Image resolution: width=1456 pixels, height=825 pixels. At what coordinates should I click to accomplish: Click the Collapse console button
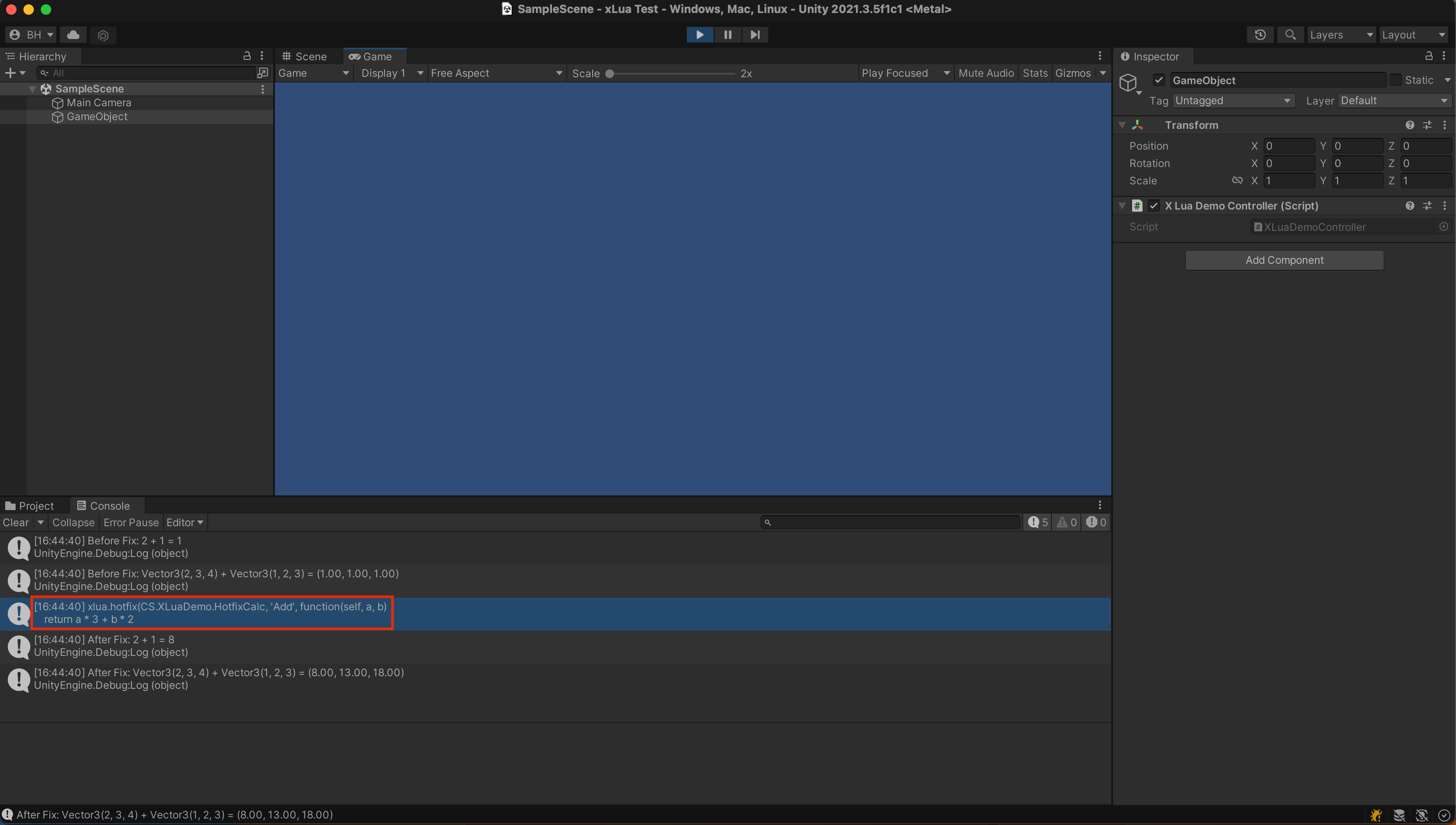(x=73, y=522)
